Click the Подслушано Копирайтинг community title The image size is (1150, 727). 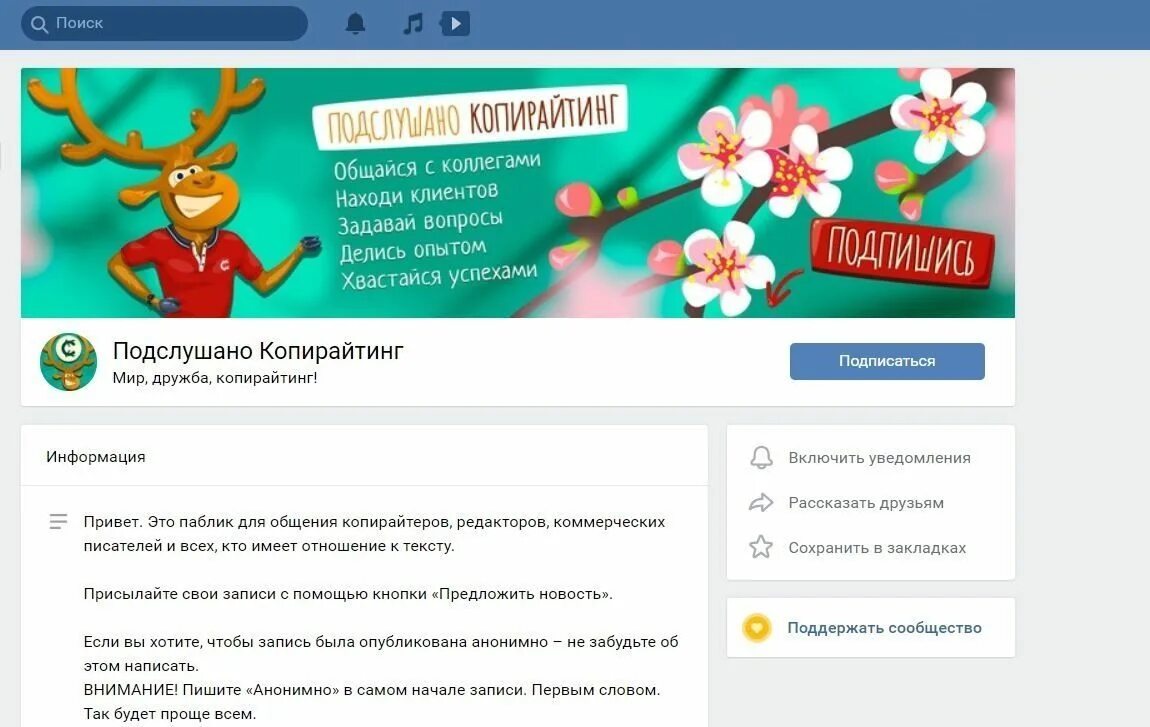pyautogui.click(x=258, y=351)
